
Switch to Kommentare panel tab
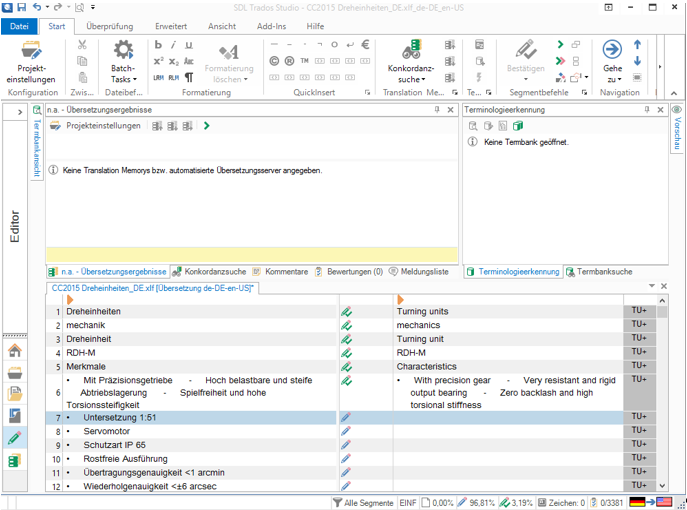(280, 272)
